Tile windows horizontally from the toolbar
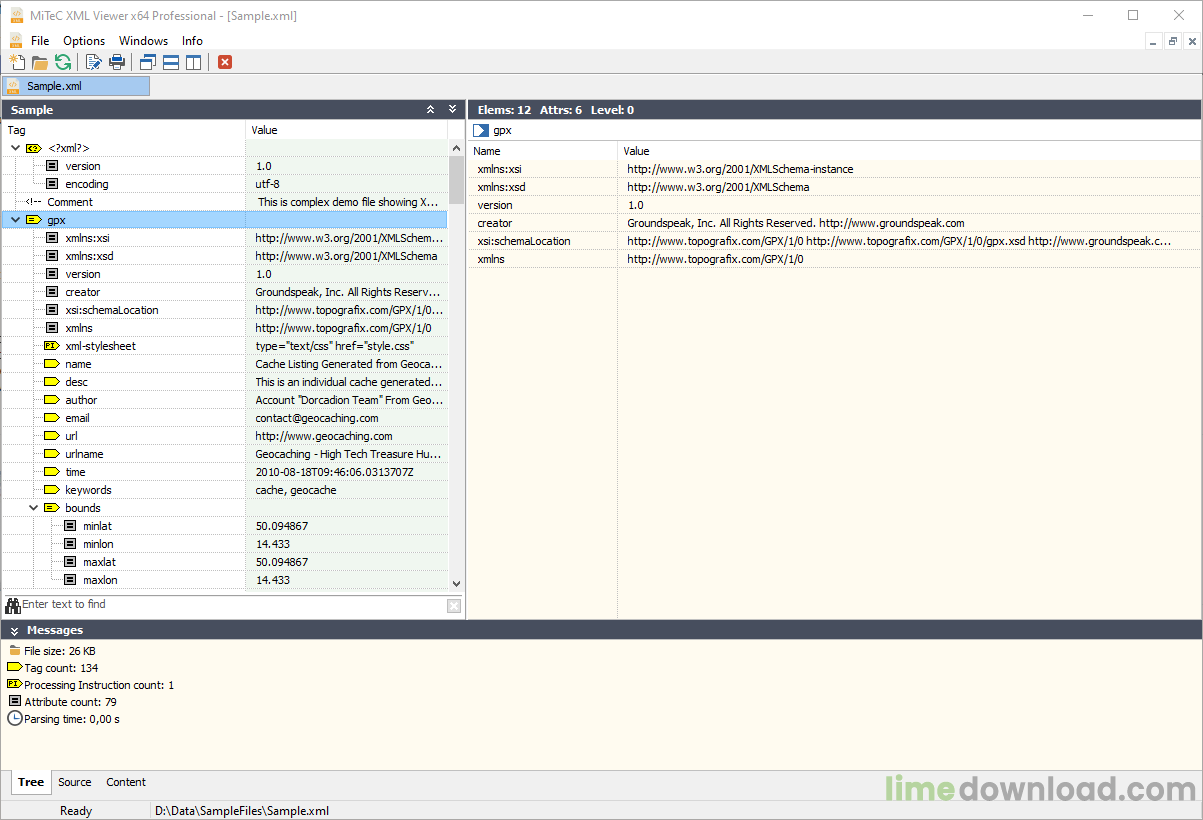 tap(170, 62)
